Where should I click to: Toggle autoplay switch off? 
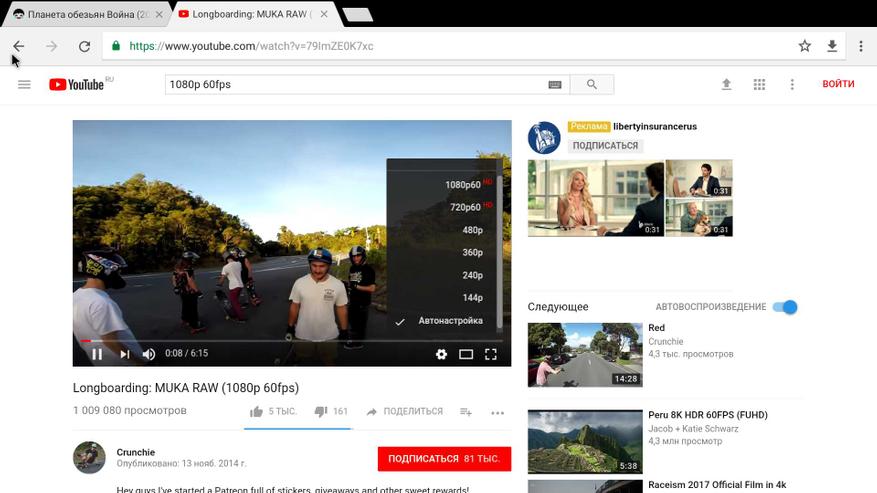(785, 307)
